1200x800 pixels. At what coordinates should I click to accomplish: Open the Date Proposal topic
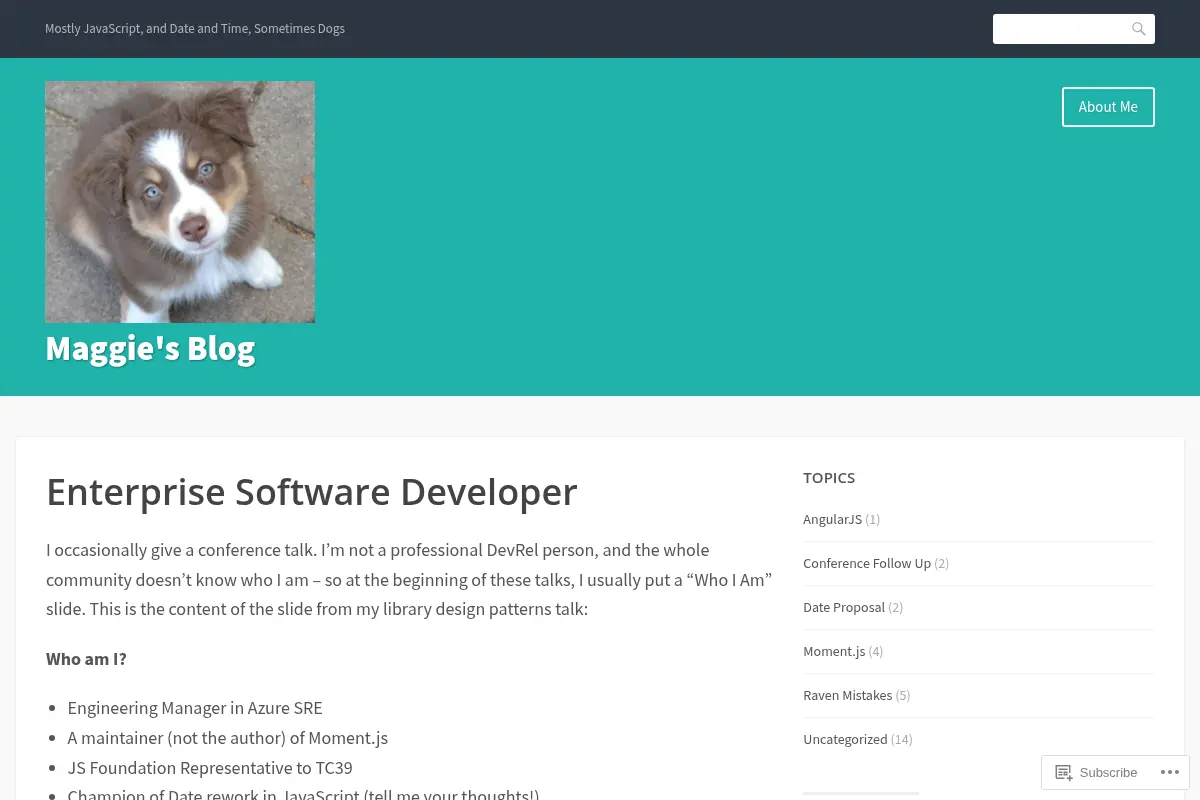(x=844, y=607)
